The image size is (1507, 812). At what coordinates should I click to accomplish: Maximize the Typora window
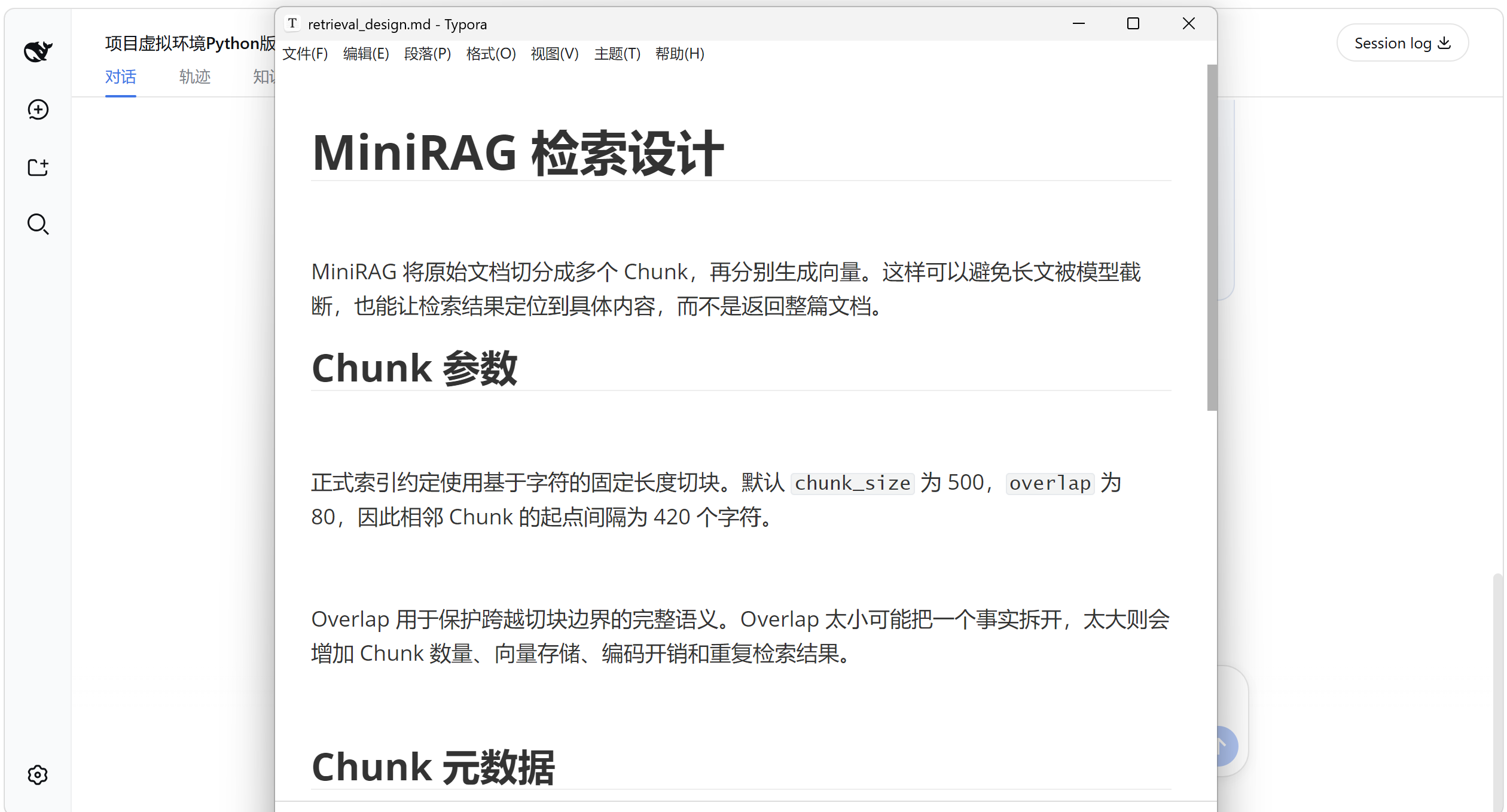[x=1133, y=23]
